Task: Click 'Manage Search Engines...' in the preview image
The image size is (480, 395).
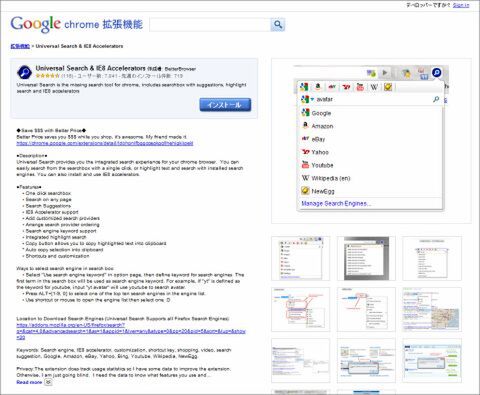Action: tap(336, 203)
